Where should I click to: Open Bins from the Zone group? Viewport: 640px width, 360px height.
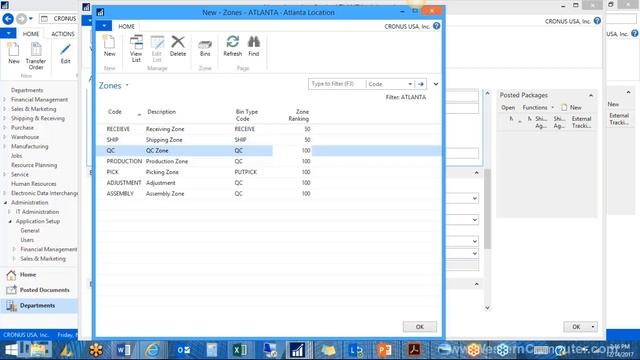pyautogui.click(x=205, y=48)
